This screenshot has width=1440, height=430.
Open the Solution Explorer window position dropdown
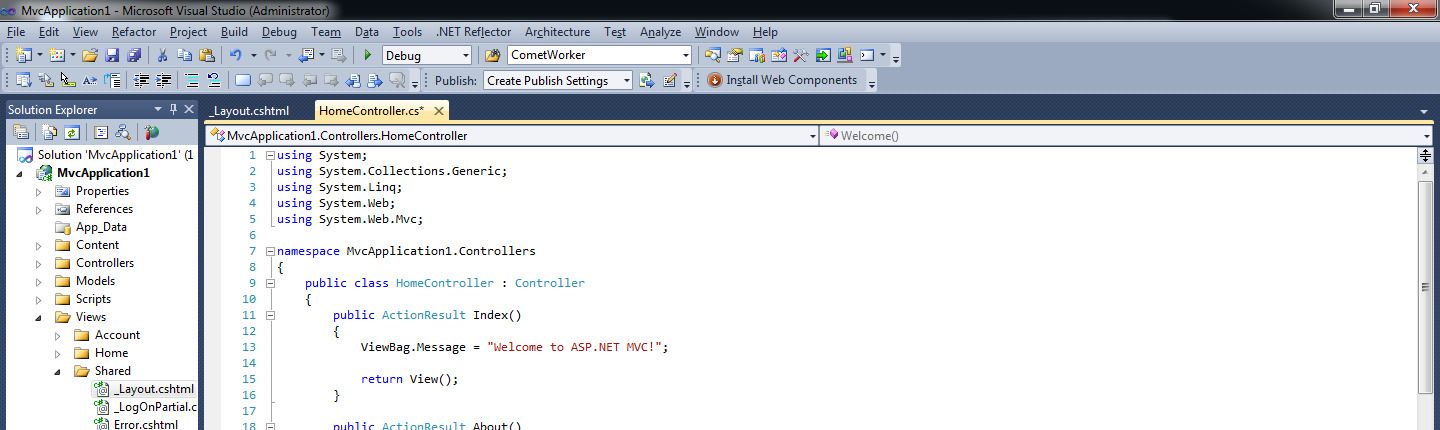coord(158,109)
